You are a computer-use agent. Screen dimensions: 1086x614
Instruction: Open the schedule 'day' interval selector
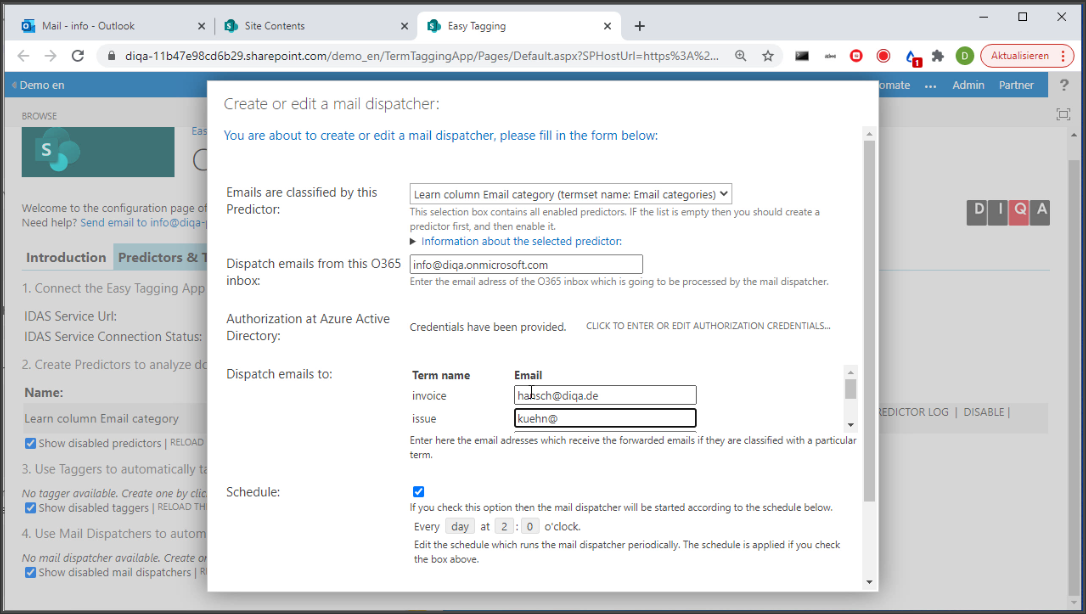click(x=459, y=526)
